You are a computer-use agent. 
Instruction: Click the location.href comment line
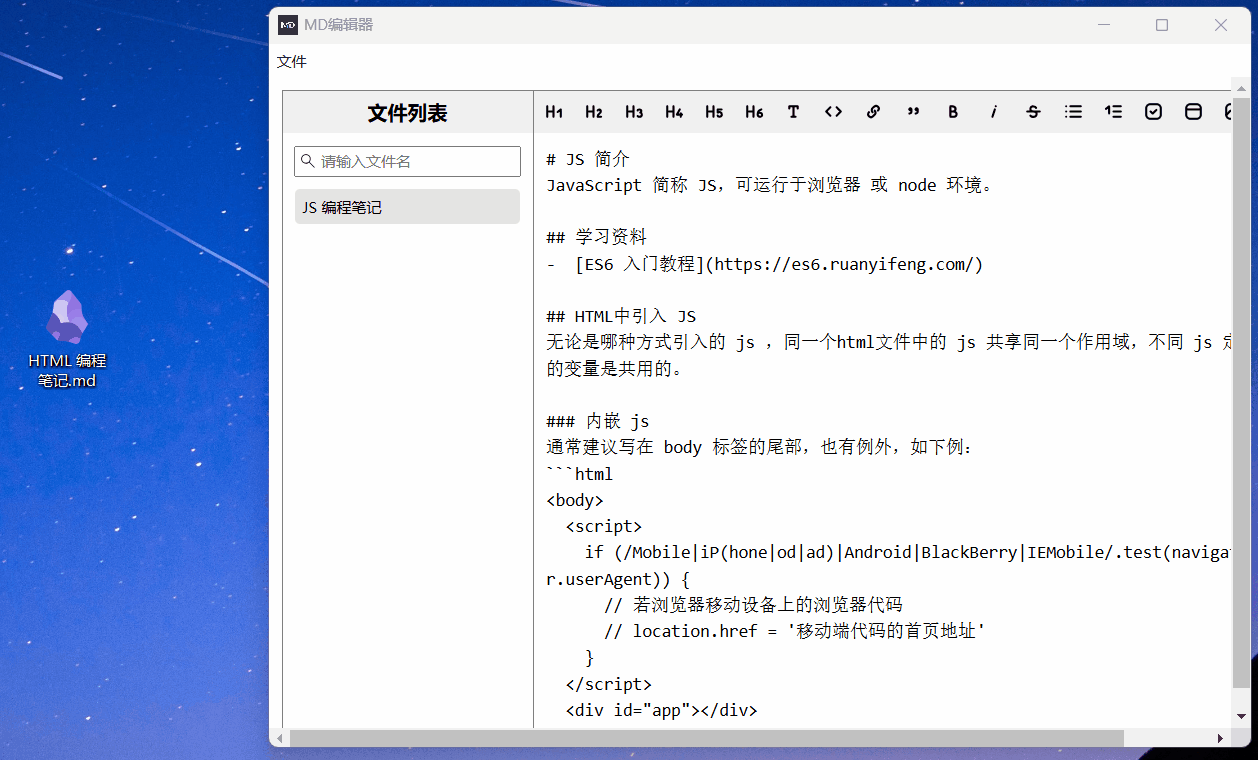click(x=795, y=631)
